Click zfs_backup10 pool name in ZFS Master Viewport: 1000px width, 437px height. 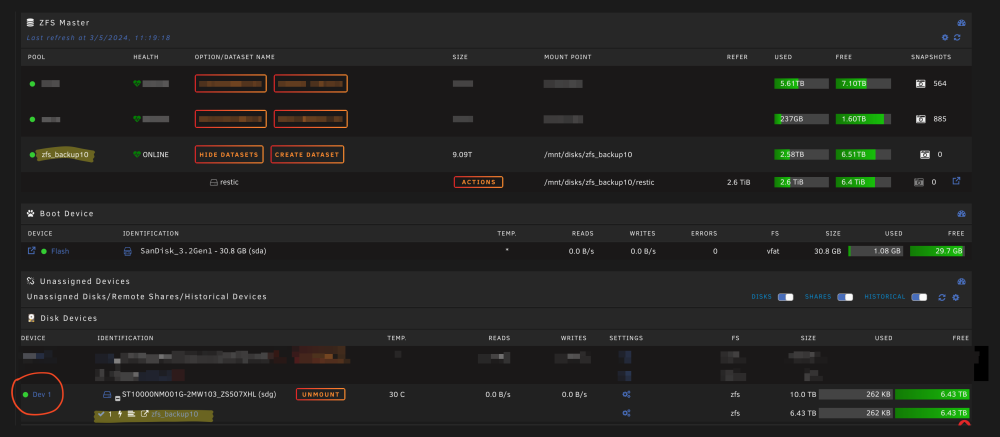pos(65,154)
